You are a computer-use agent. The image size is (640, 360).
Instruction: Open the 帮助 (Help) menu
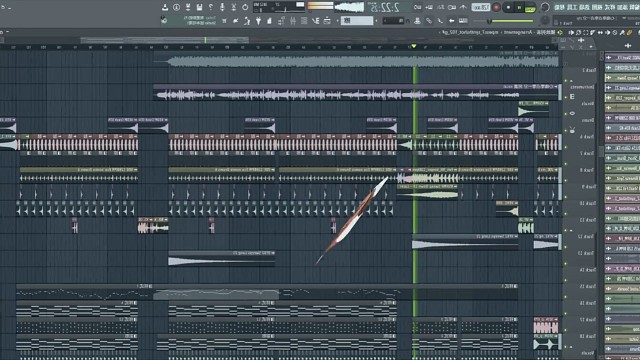(559, 7)
